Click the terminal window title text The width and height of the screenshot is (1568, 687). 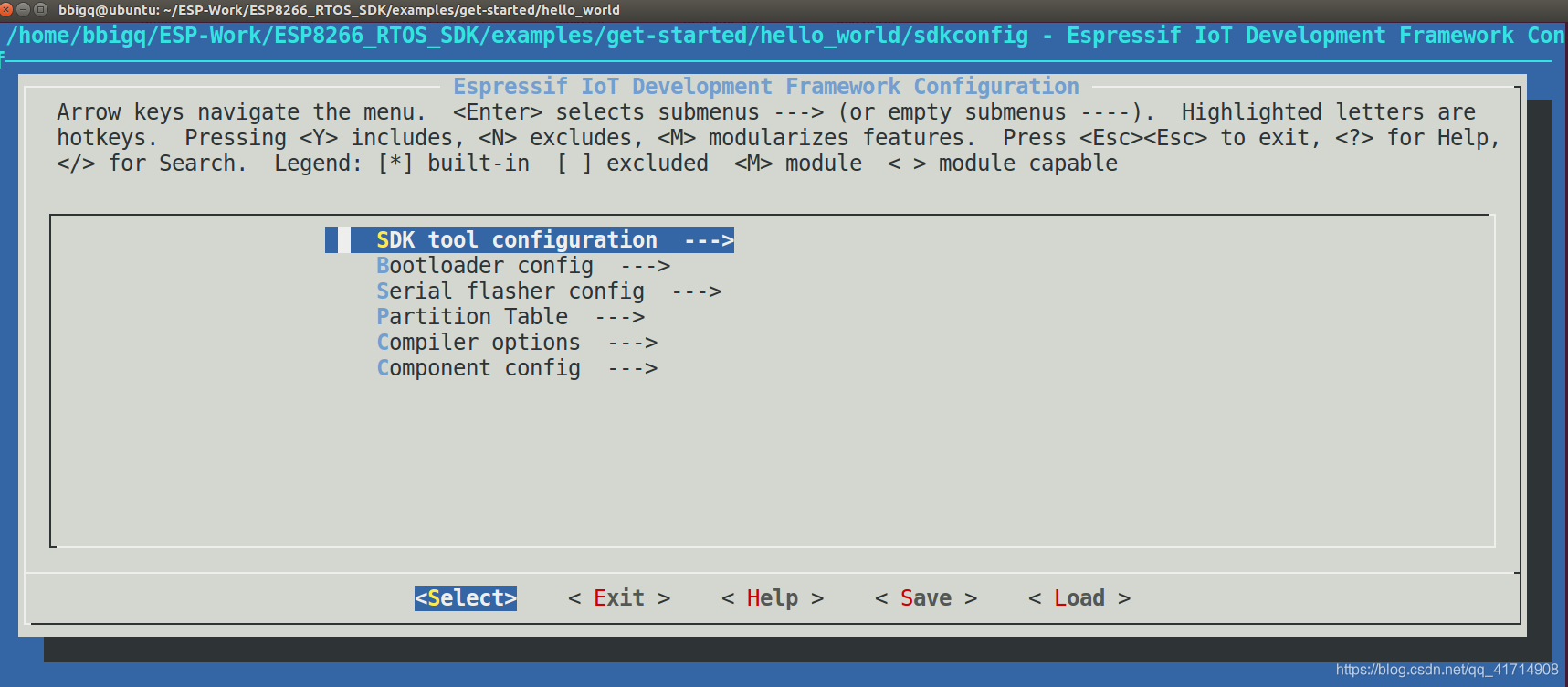[x=339, y=10]
